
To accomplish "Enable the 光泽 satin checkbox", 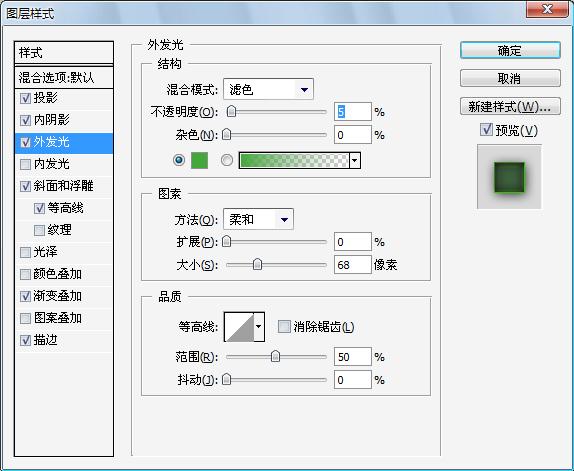I will pos(25,252).
